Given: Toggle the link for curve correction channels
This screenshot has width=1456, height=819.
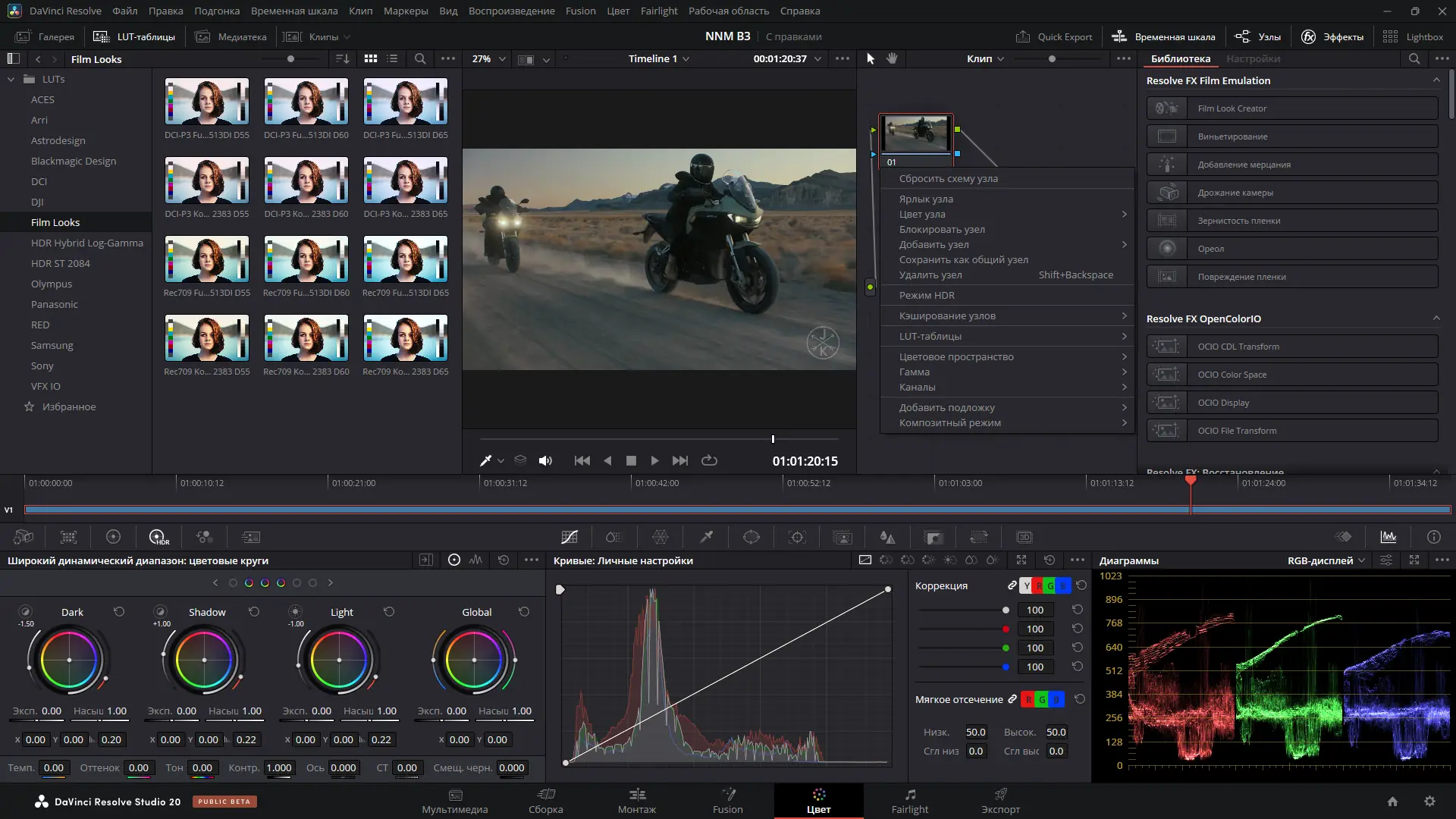Looking at the screenshot, I should pos(1012,585).
